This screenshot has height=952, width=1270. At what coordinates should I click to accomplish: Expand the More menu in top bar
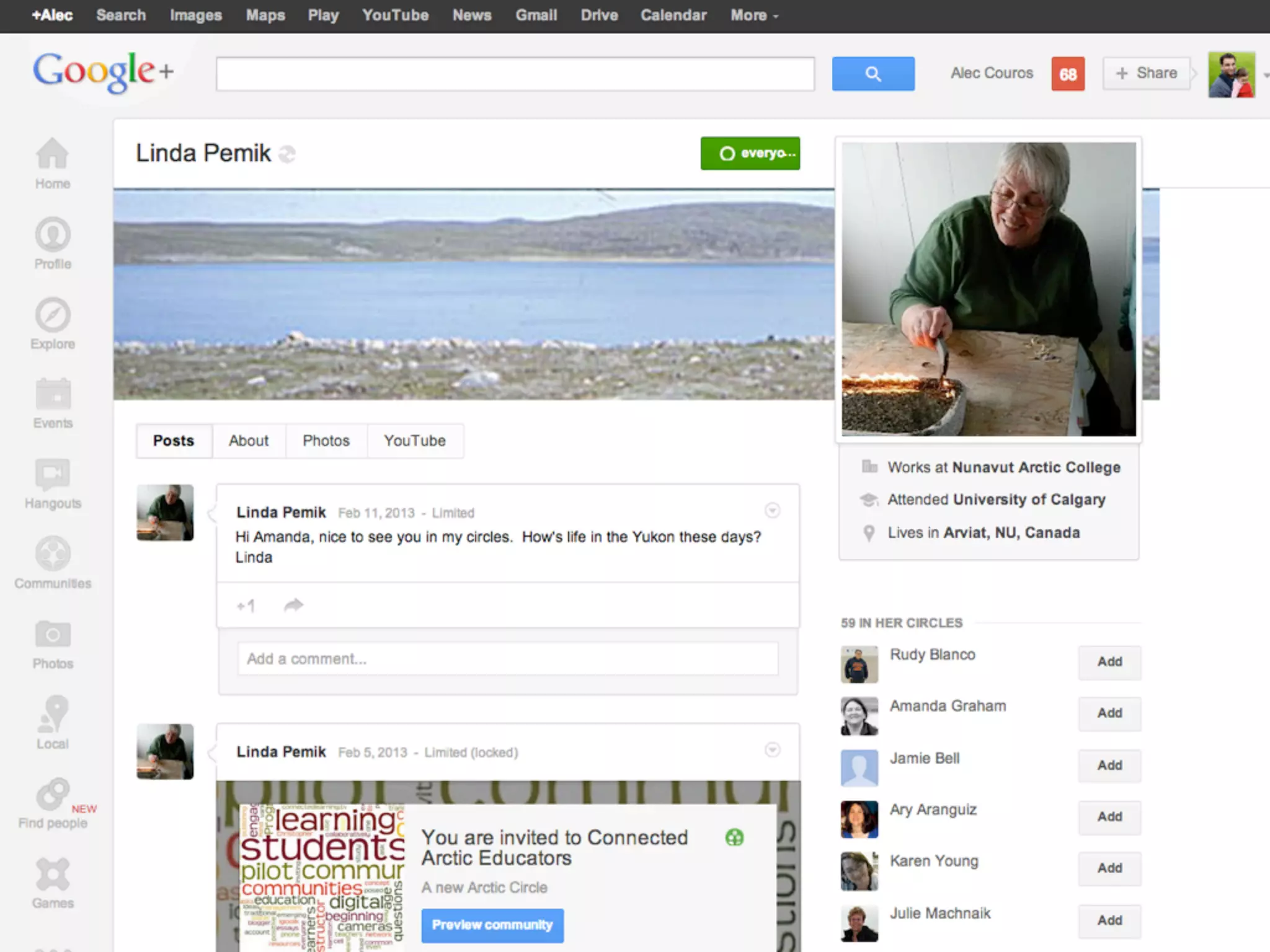click(753, 15)
